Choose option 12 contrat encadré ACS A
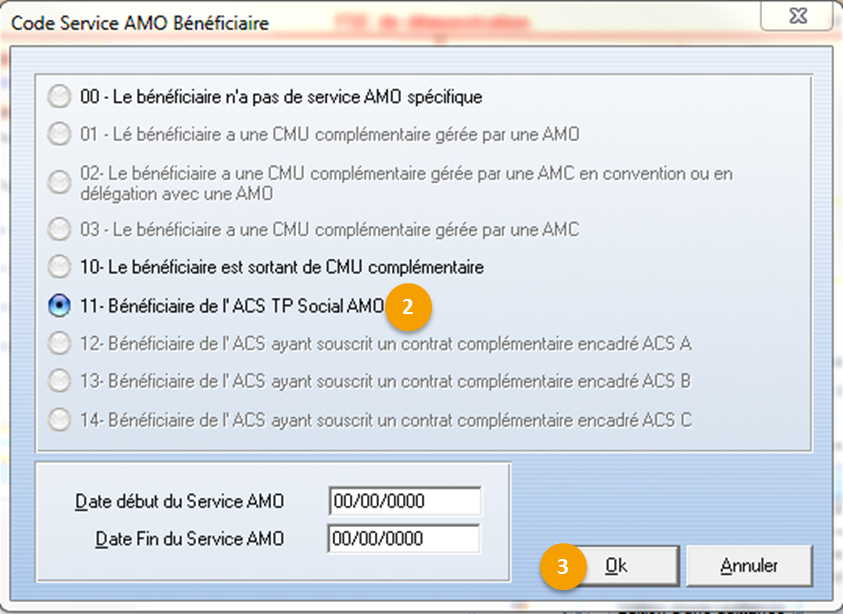This screenshot has height=614, width=843. (x=59, y=343)
